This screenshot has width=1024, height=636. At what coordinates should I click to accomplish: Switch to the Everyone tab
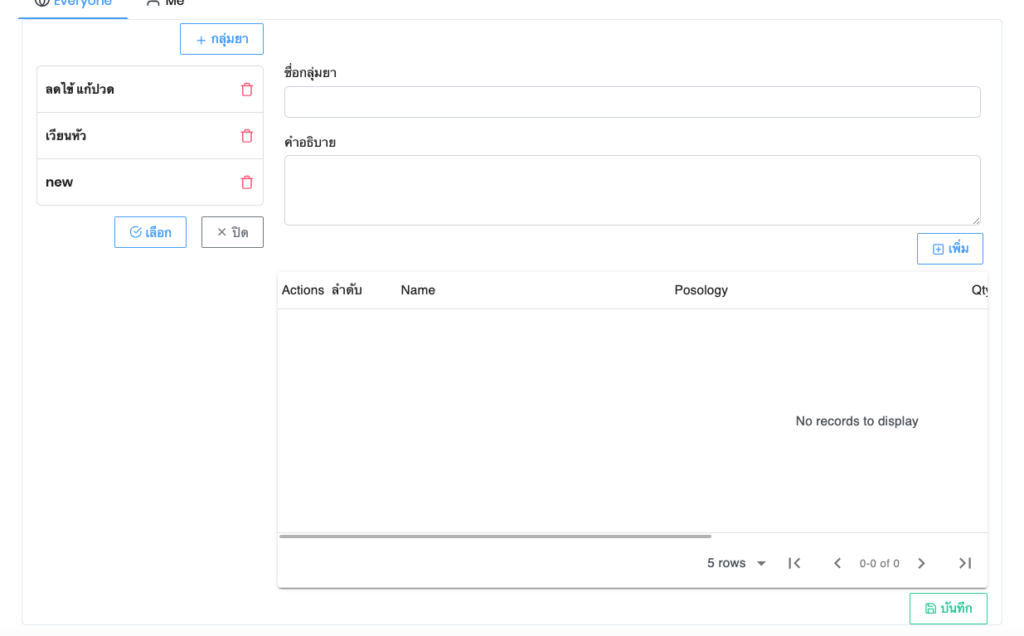tap(72, 3)
